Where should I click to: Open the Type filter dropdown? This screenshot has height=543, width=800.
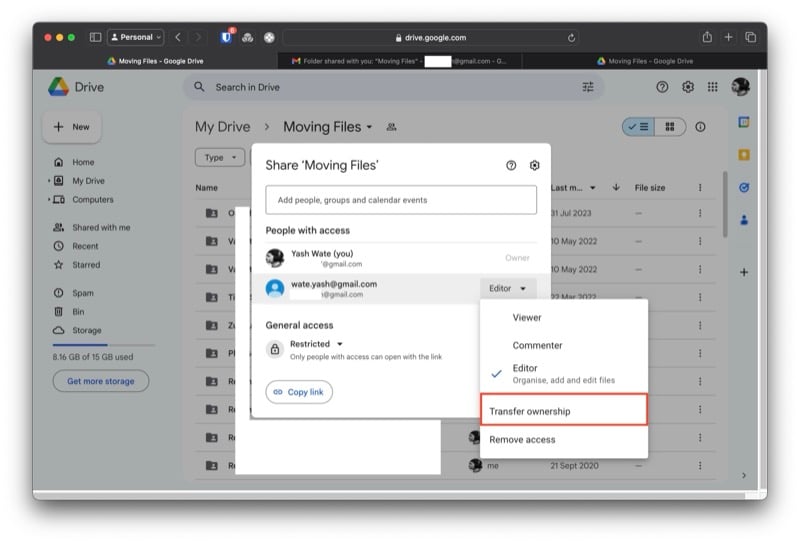pos(220,157)
